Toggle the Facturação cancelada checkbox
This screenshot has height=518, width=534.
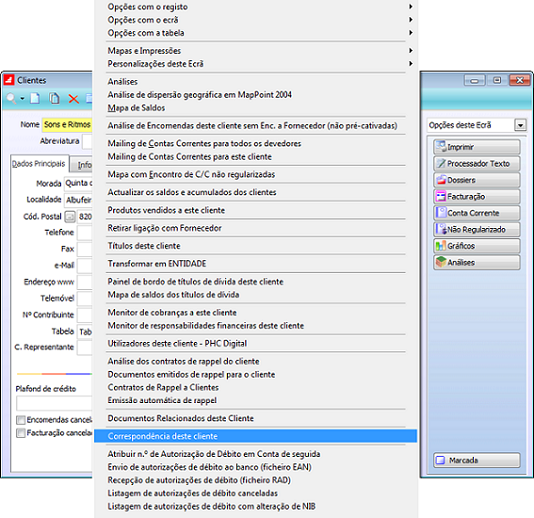click(21, 433)
